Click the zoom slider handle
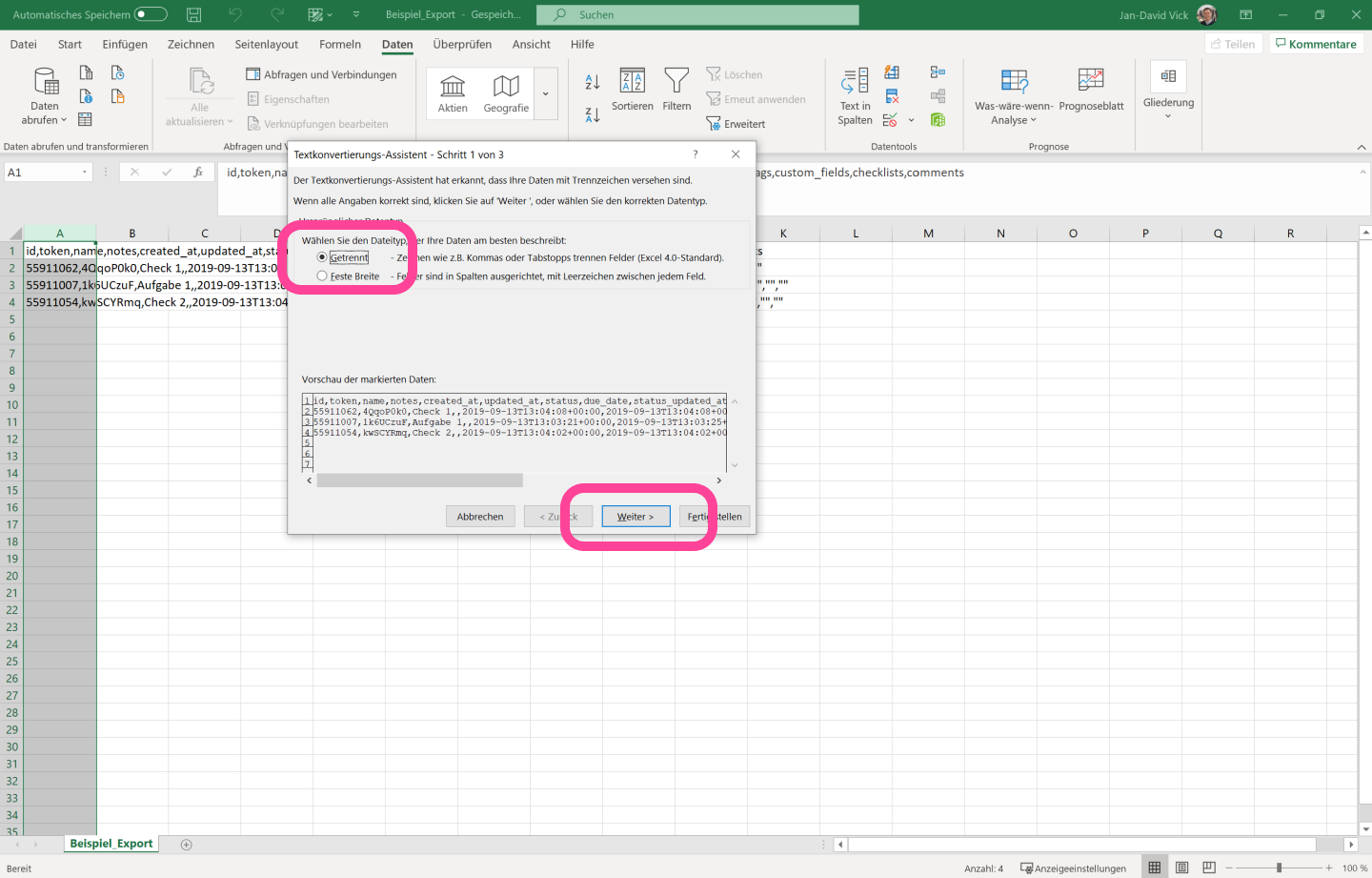 pos(1279,868)
